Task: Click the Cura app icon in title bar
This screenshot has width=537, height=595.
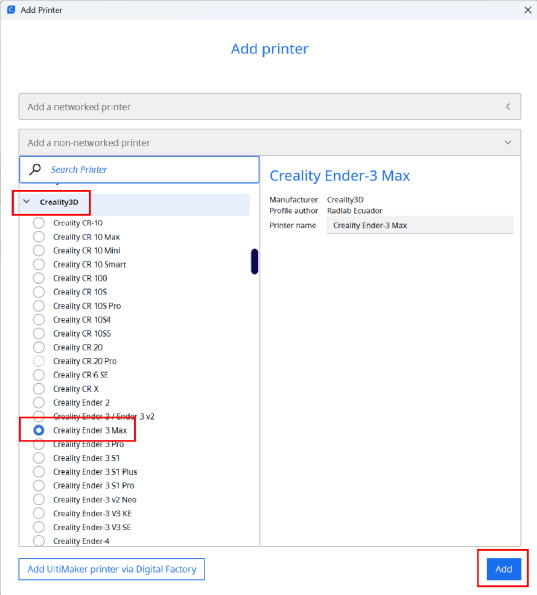Action: 11,10
